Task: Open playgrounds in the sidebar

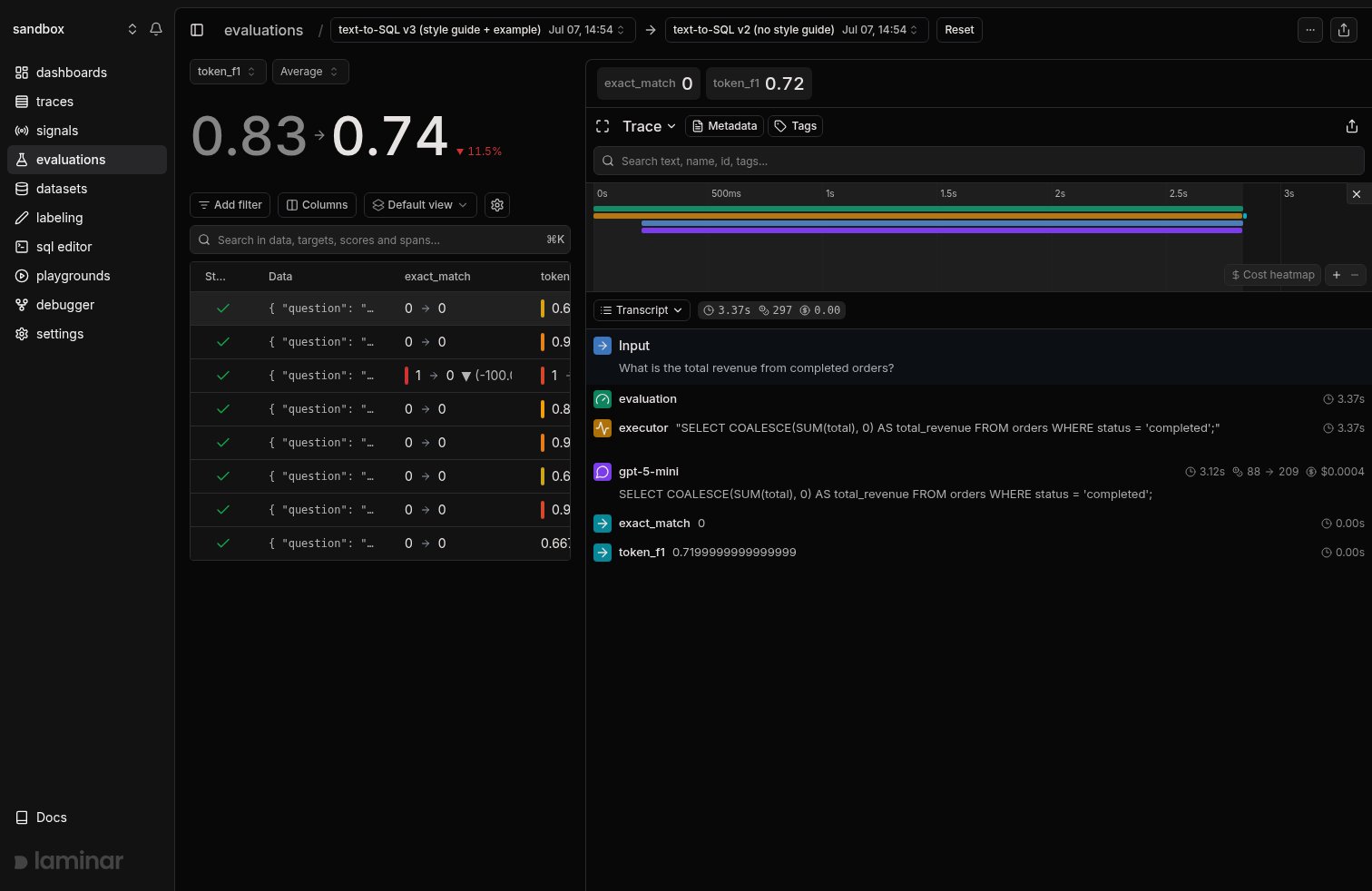Action: click(x=87, y=276)
